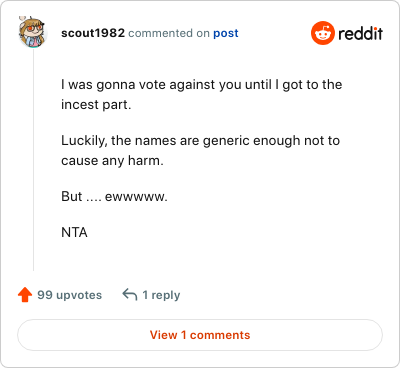The image size is (400, 368).
Task: Click the reddit wordmark text
Action: (360, 33)
